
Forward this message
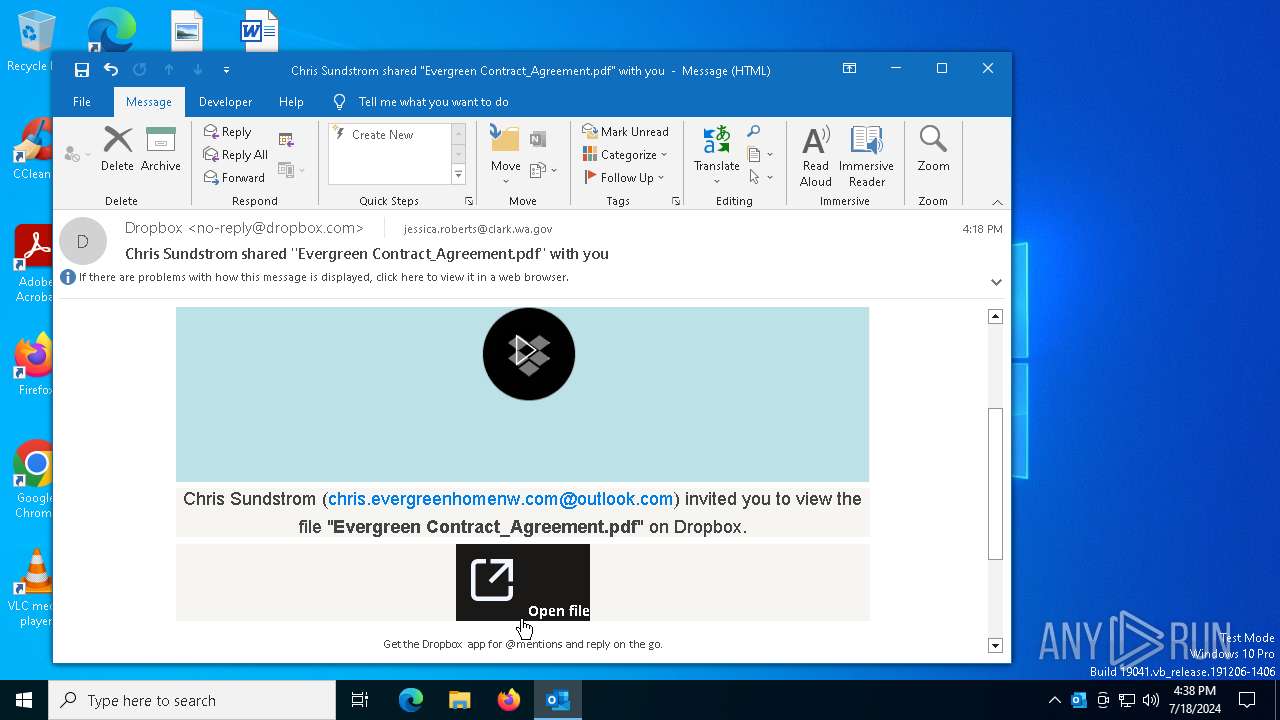tap(234, 178)
